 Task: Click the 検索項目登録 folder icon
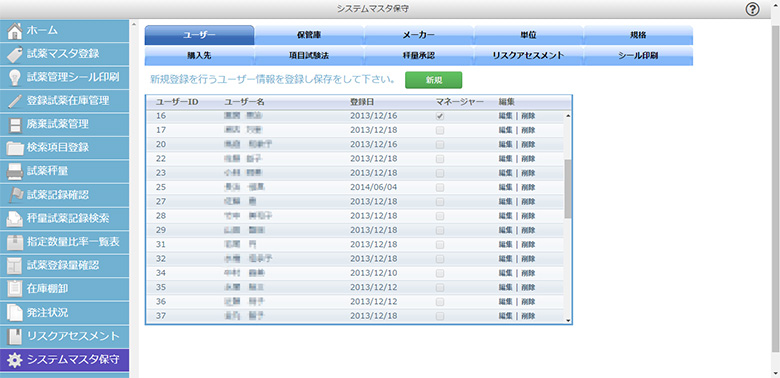[x=15, y=148]
